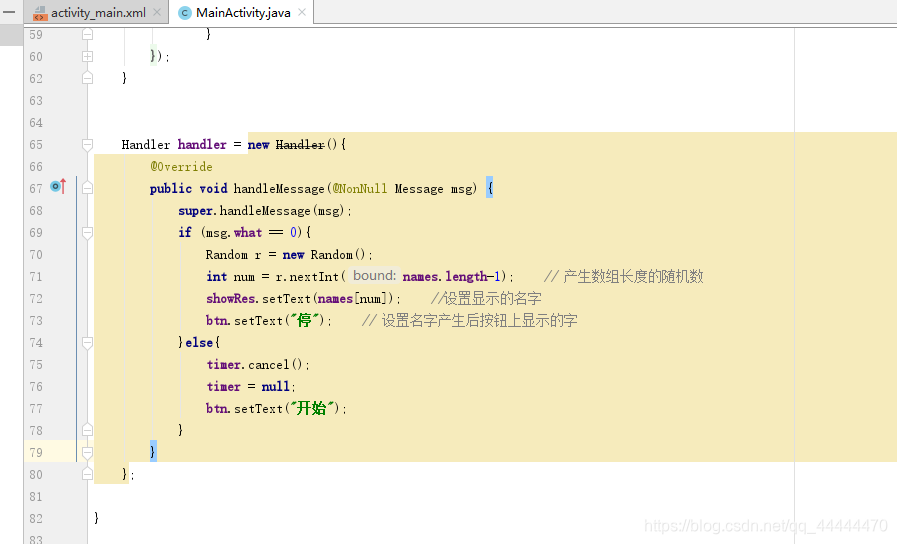
Task: Click the highlighted opening brace on line 67
Action: pyautogui.click(x=490, y=188)
